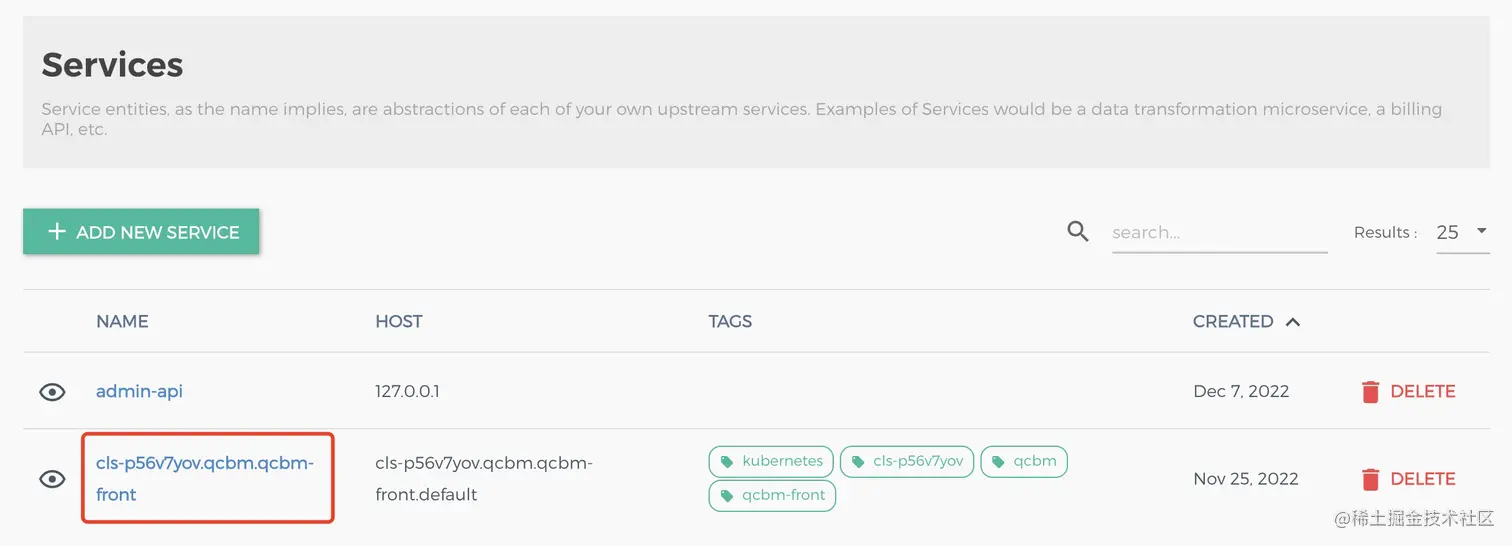This screenshot has height=546, width=1512.
Task: Click trash icon for qcbm-front service
Action: click(x=1370, y=479)
